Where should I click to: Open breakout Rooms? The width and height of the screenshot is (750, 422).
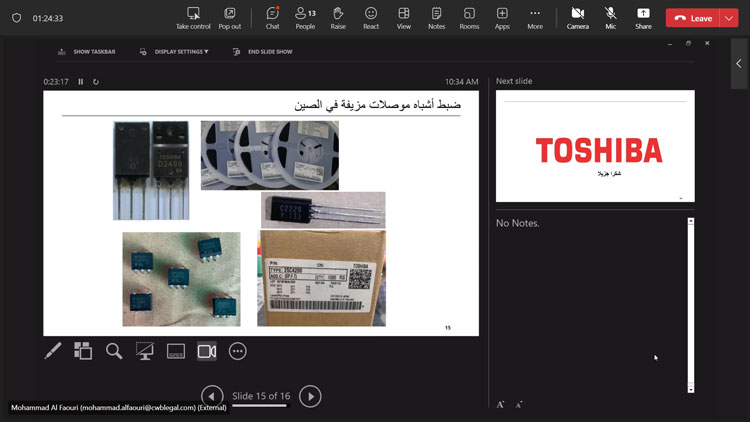[x=469, y=17]
